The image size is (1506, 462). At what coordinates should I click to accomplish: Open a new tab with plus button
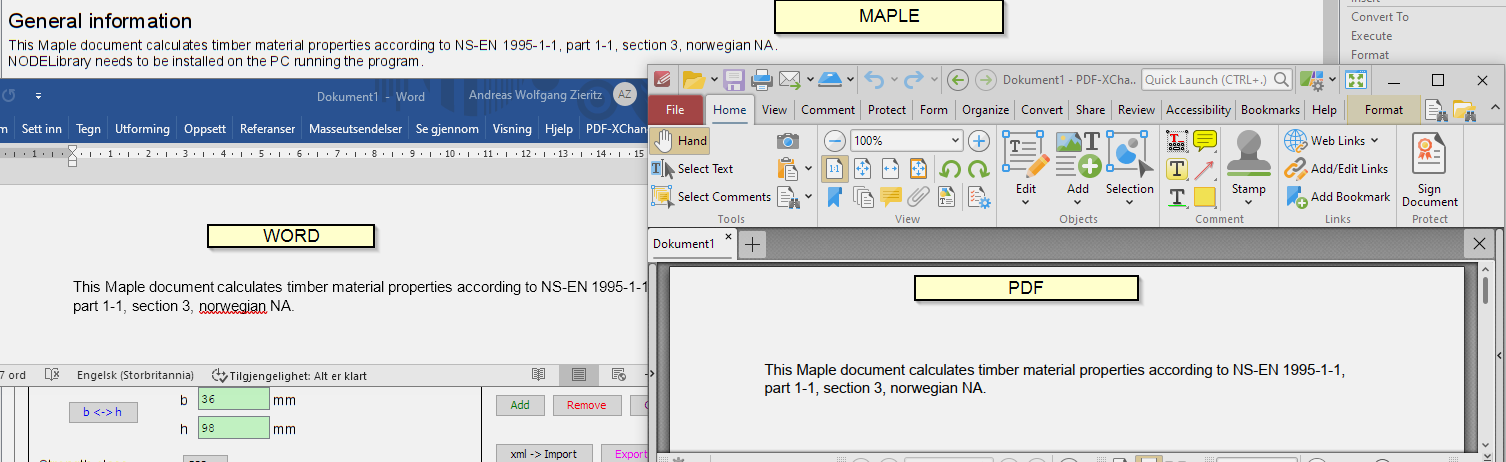752,244
